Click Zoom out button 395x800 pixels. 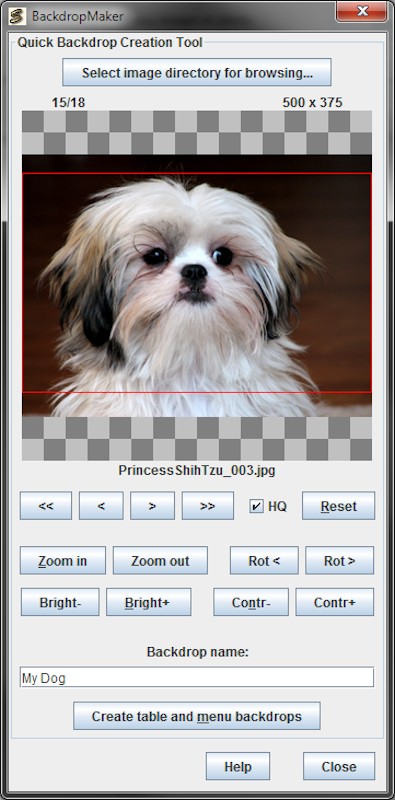point(160,560)
